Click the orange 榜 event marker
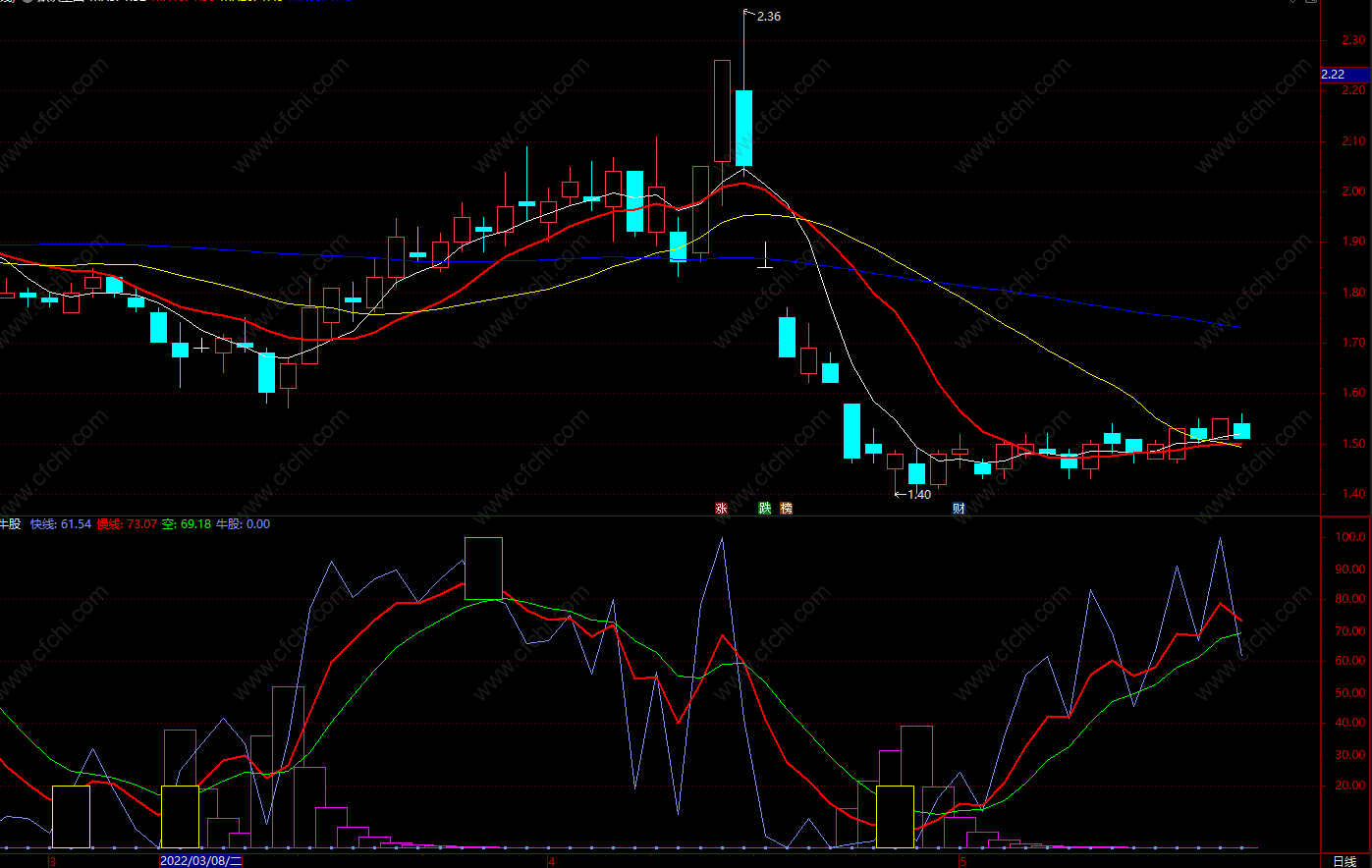 point(786,509)
